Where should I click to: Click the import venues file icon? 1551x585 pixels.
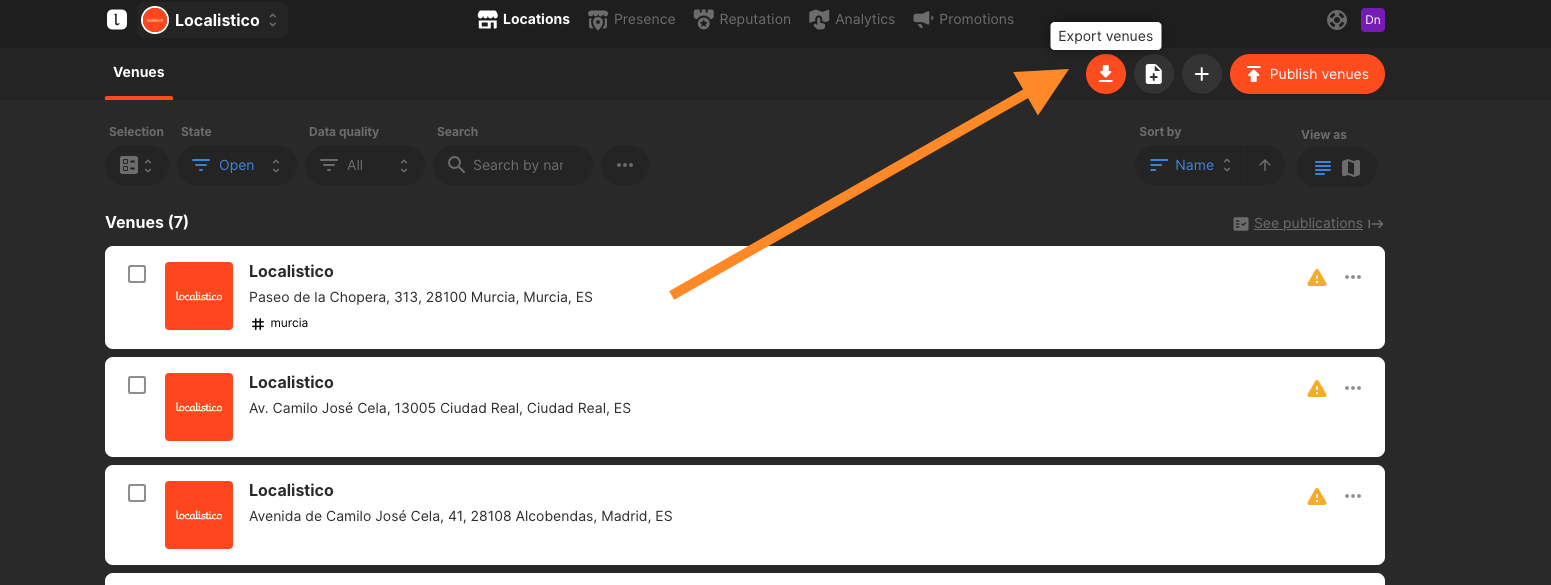pos(1154,74)
